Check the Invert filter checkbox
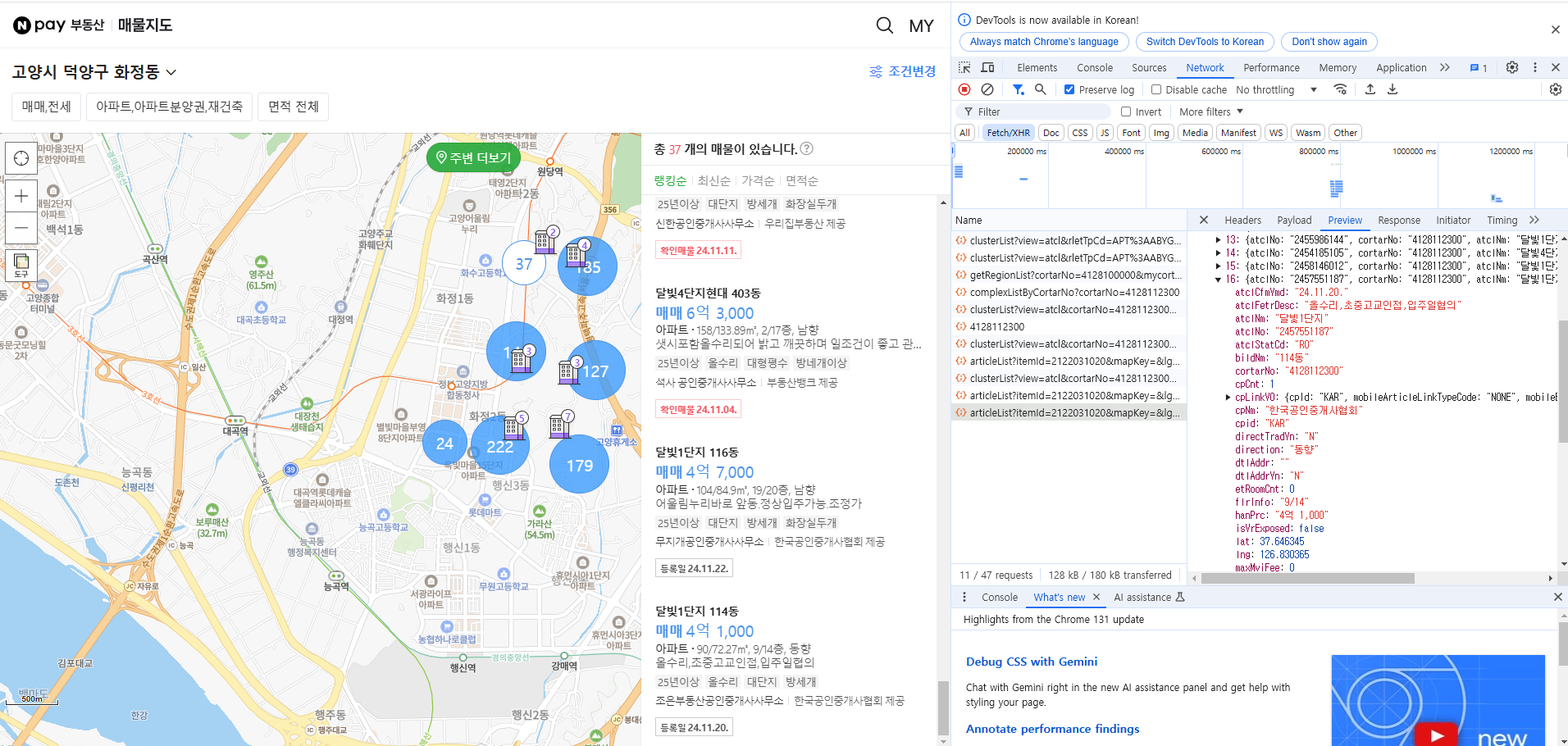 click(1128, 111)
